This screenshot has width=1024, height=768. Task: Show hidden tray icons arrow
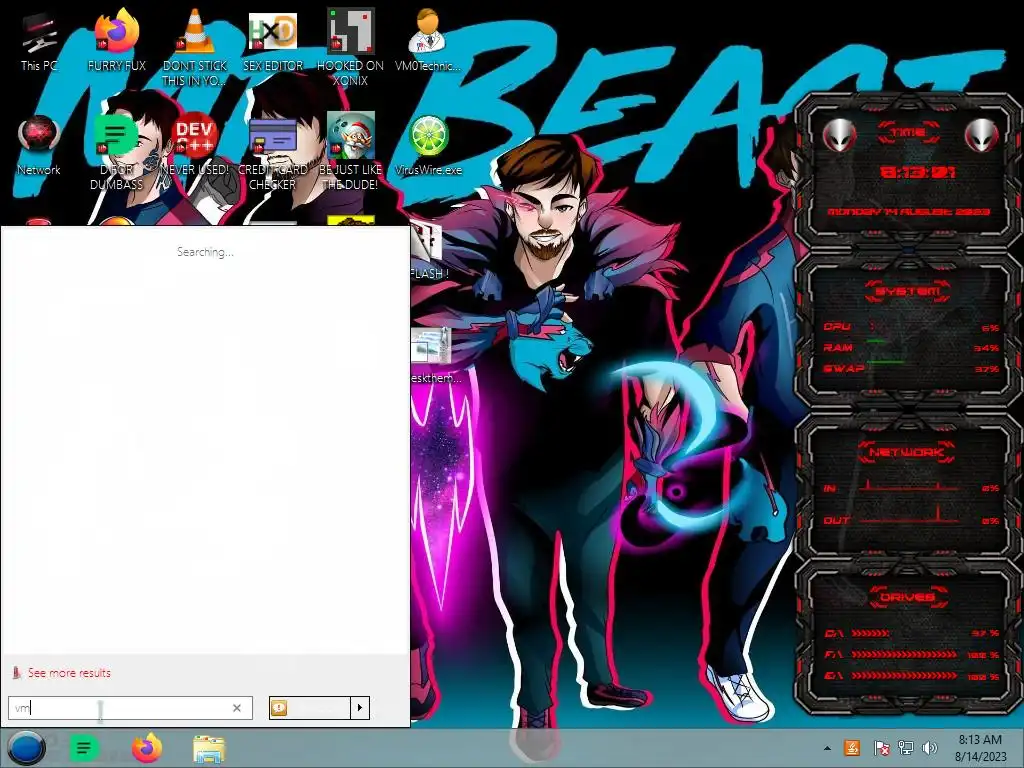[x=827, y=748]
